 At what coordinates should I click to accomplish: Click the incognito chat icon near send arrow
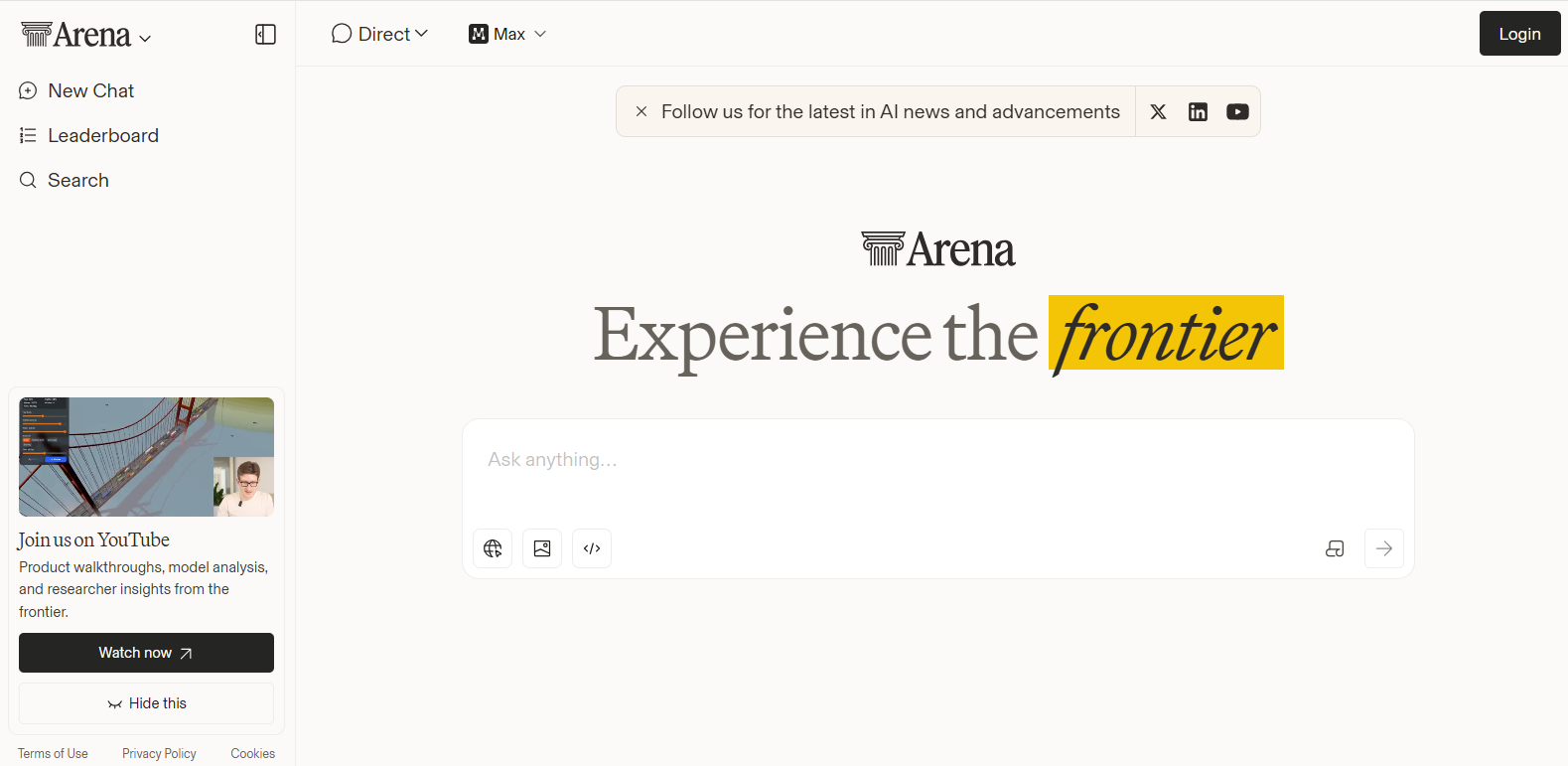(1335, 547)
